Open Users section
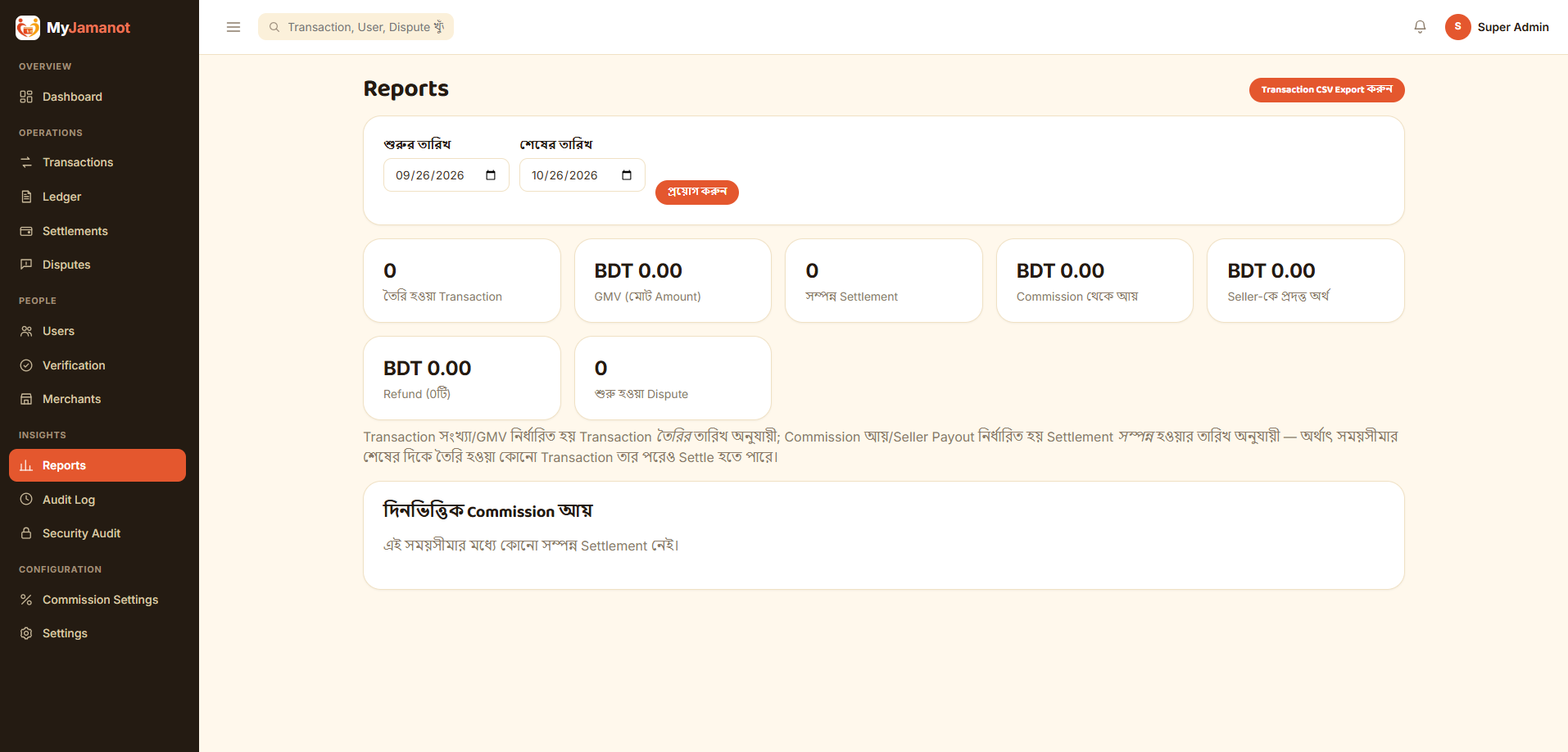Image resolution: width=1568 pixels, height=752 pixels. click(97, 331)
